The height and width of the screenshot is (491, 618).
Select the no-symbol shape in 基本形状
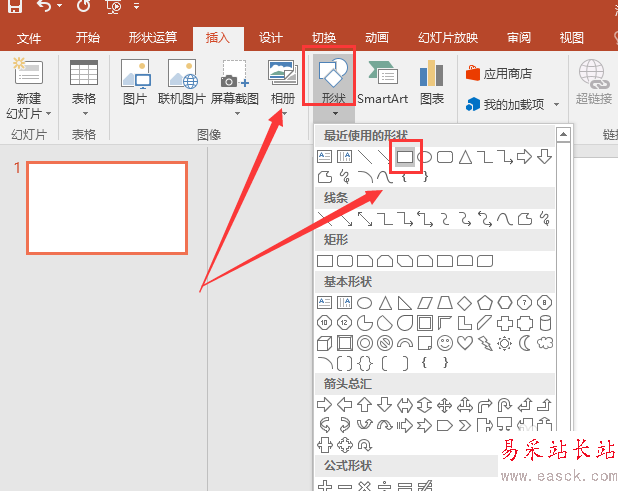385,343
